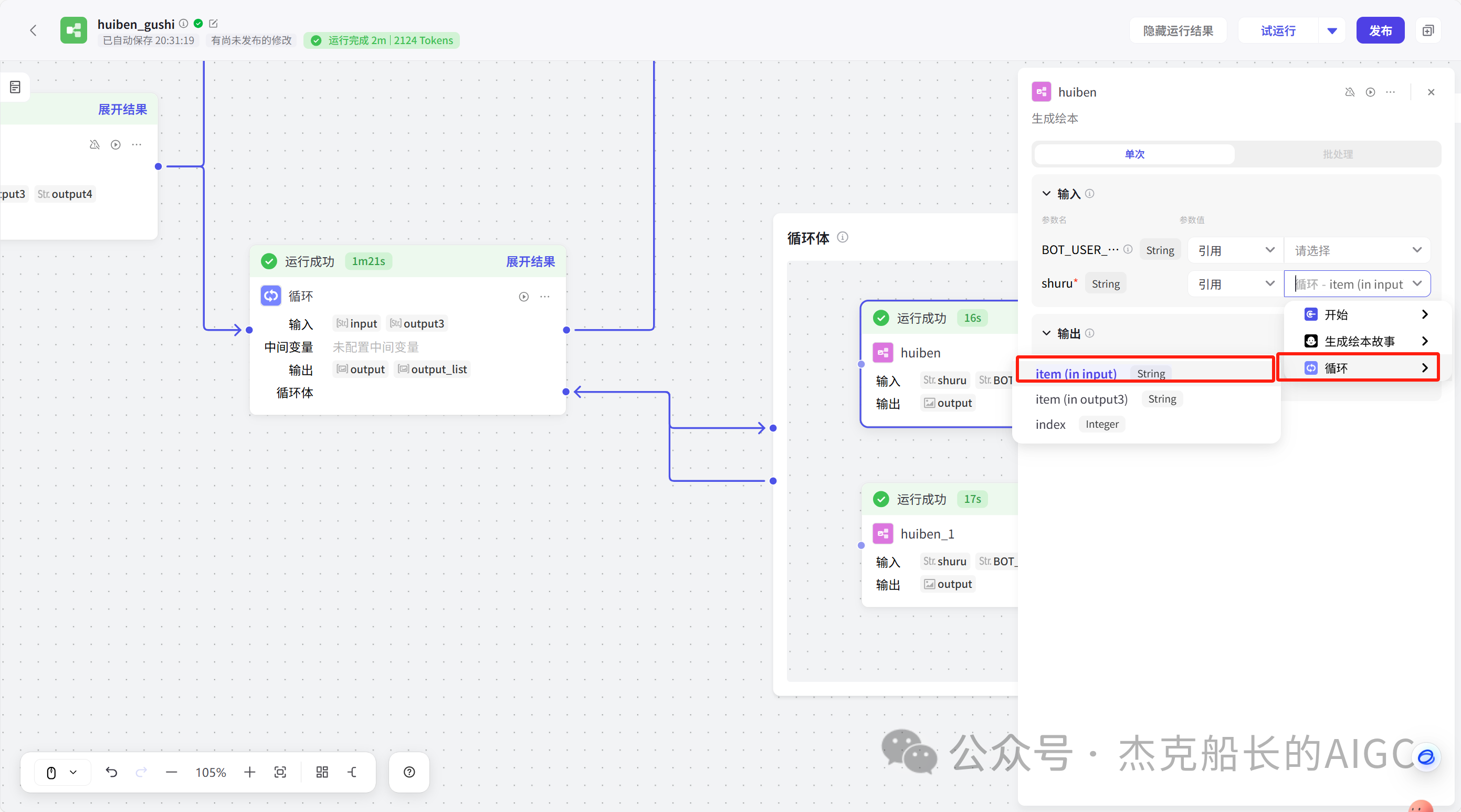Viewport: 1461px width, 812px height.
Task: Click the auto-layout grid icon
Action: pos(322,772)
